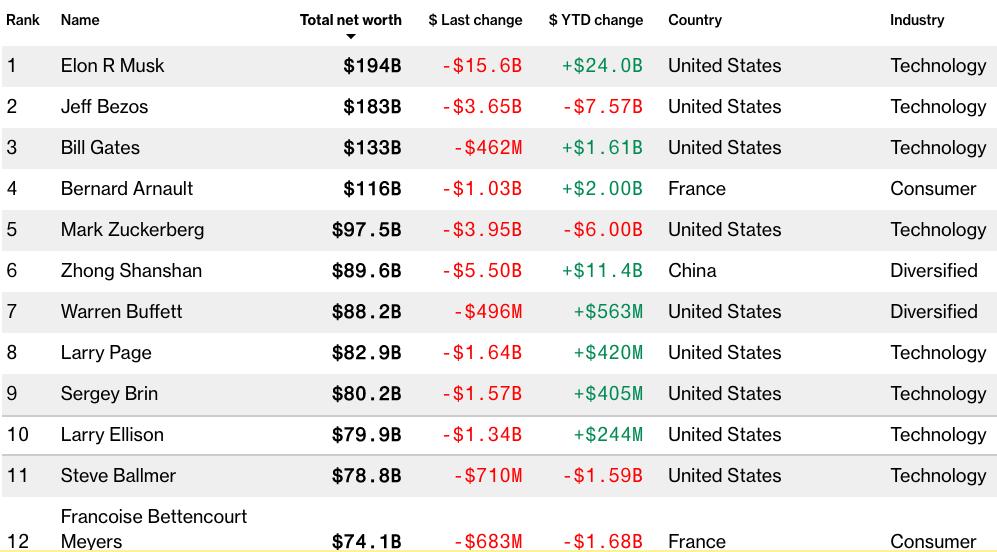Select Mark Zuckerberg in the list
Image resolution: width=997 pixels, height=552 pixels.
[x=132, y=230]
